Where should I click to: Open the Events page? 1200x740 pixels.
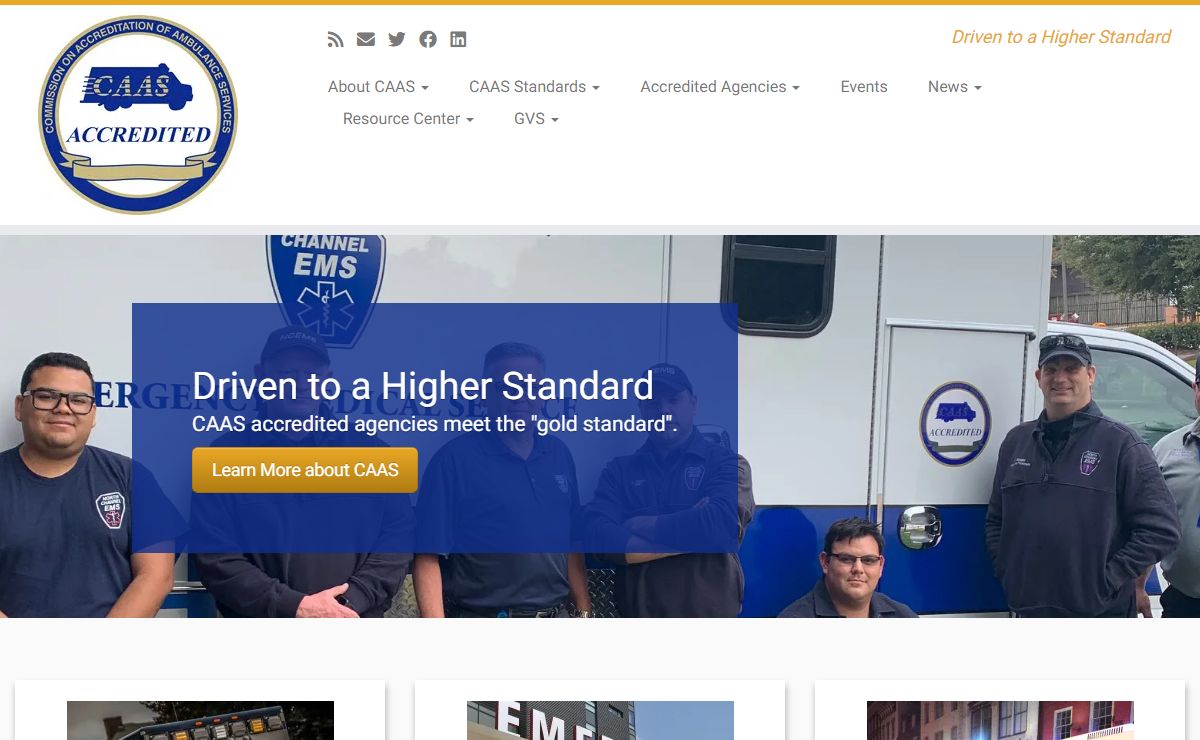click(x=864, y=87)
